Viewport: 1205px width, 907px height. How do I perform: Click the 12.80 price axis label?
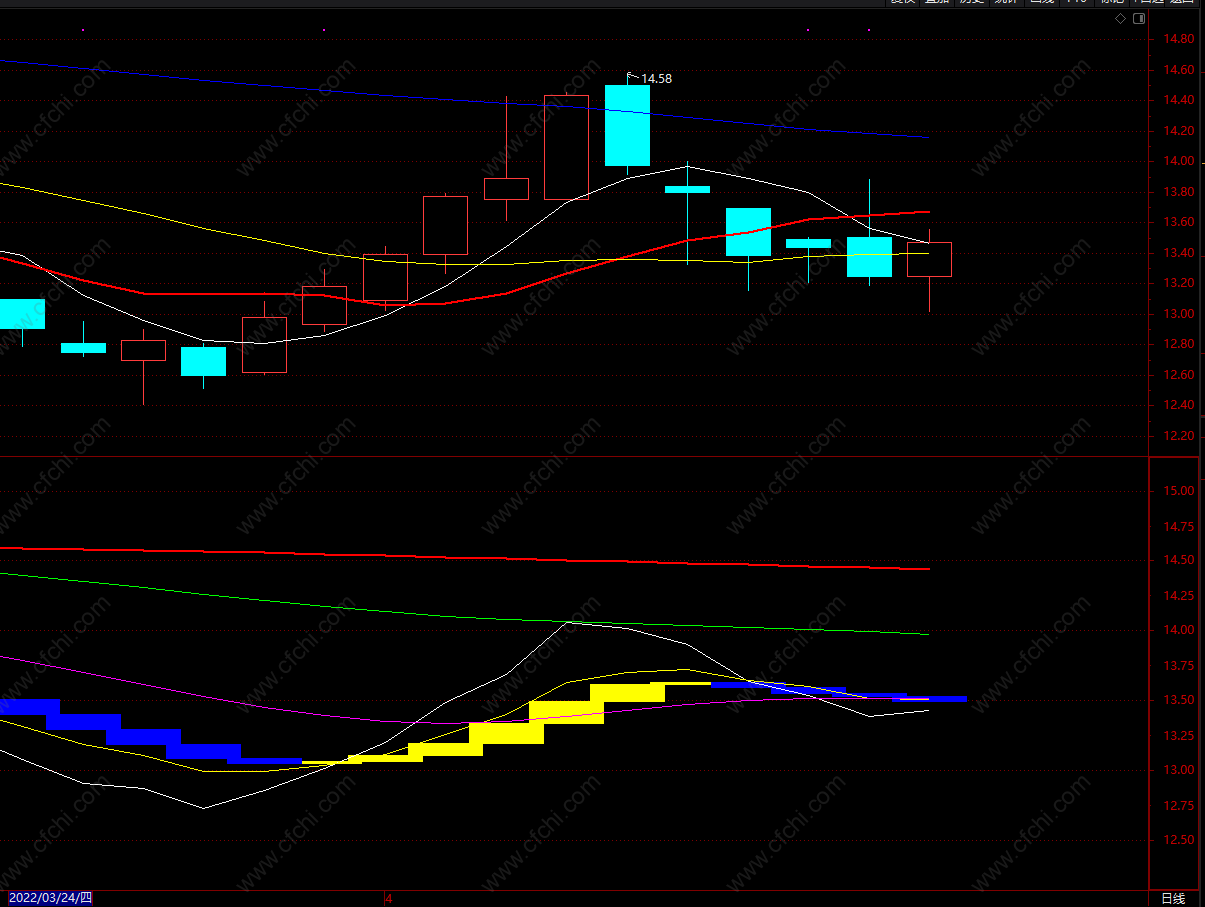[1178, 344]
